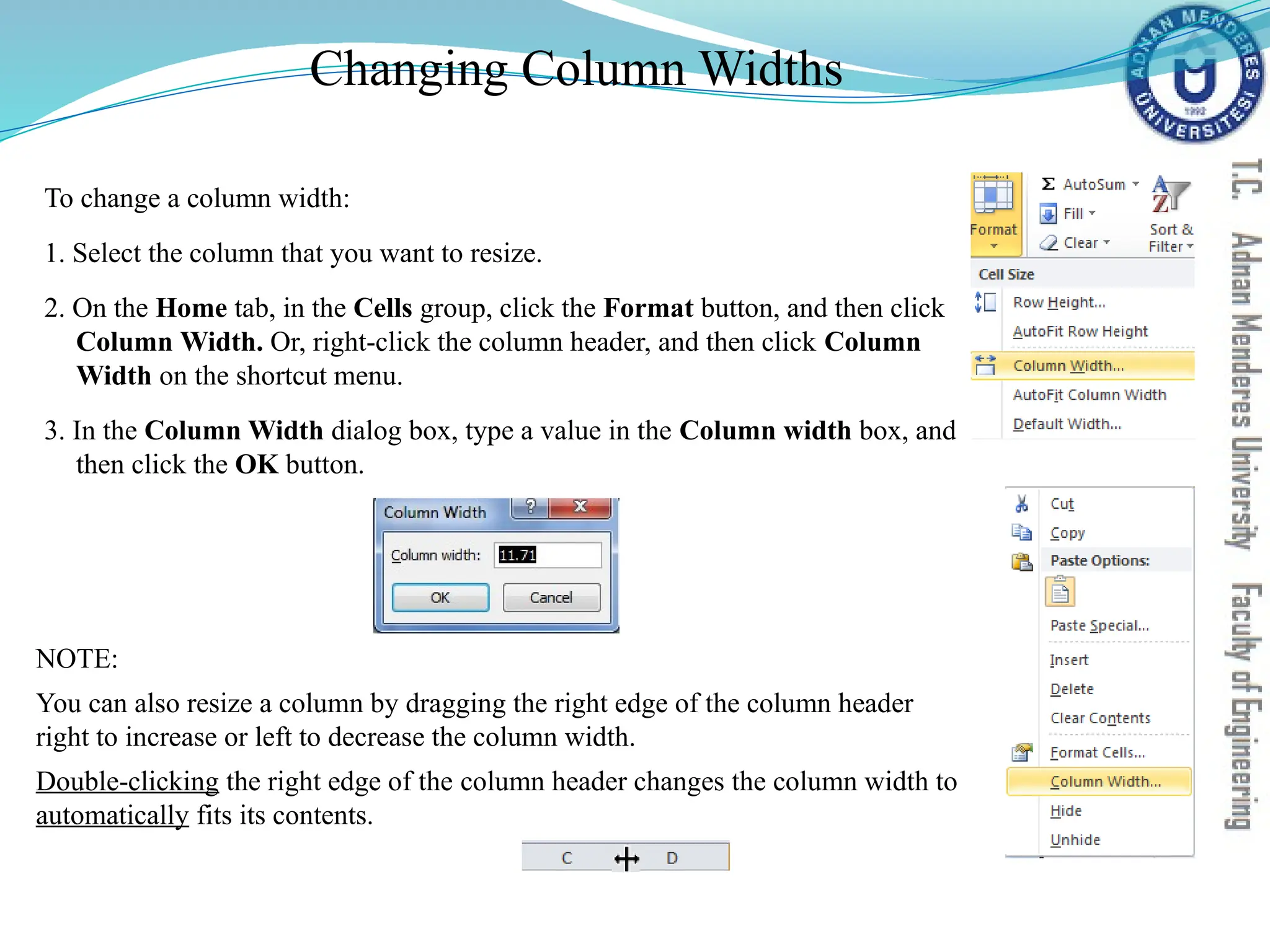The height and width of the screenshot is (952, 1270).
Task: Click the Sort & Filter icon
Action: (1170, 196)
